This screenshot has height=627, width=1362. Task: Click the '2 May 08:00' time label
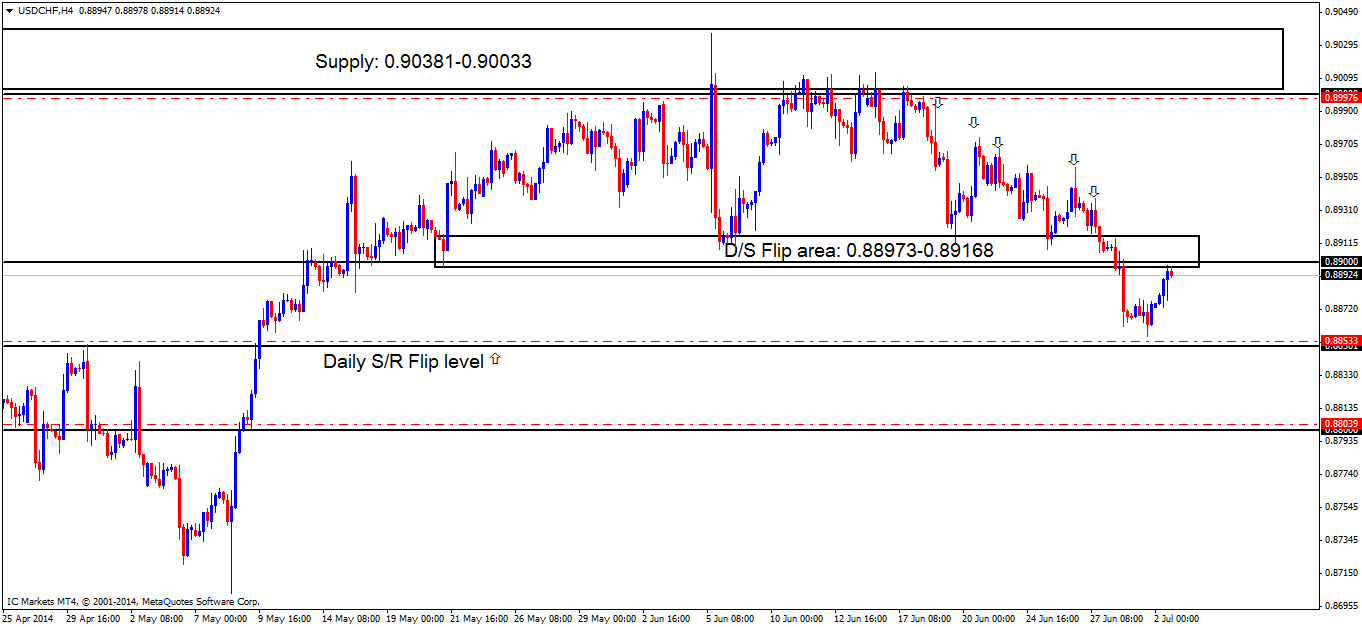[156, 618]
